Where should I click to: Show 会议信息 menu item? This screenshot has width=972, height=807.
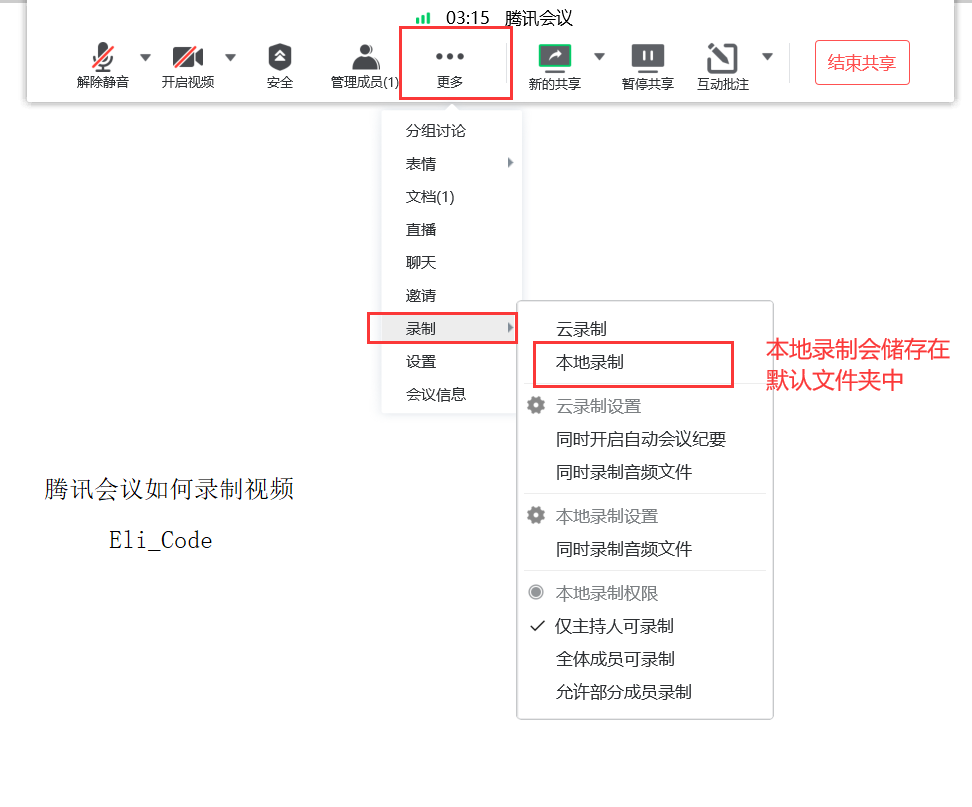451,395
